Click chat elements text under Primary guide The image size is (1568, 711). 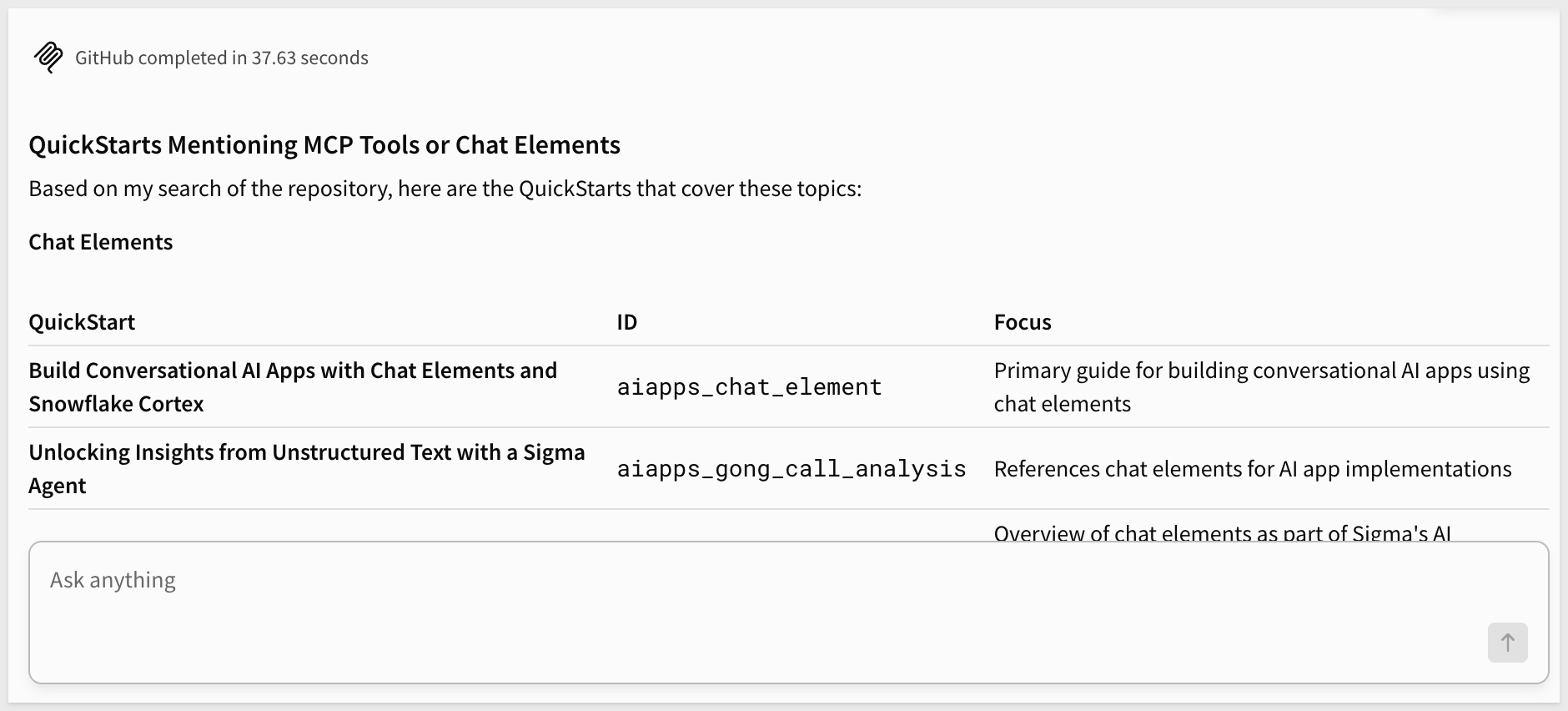tap(1063, 404)
